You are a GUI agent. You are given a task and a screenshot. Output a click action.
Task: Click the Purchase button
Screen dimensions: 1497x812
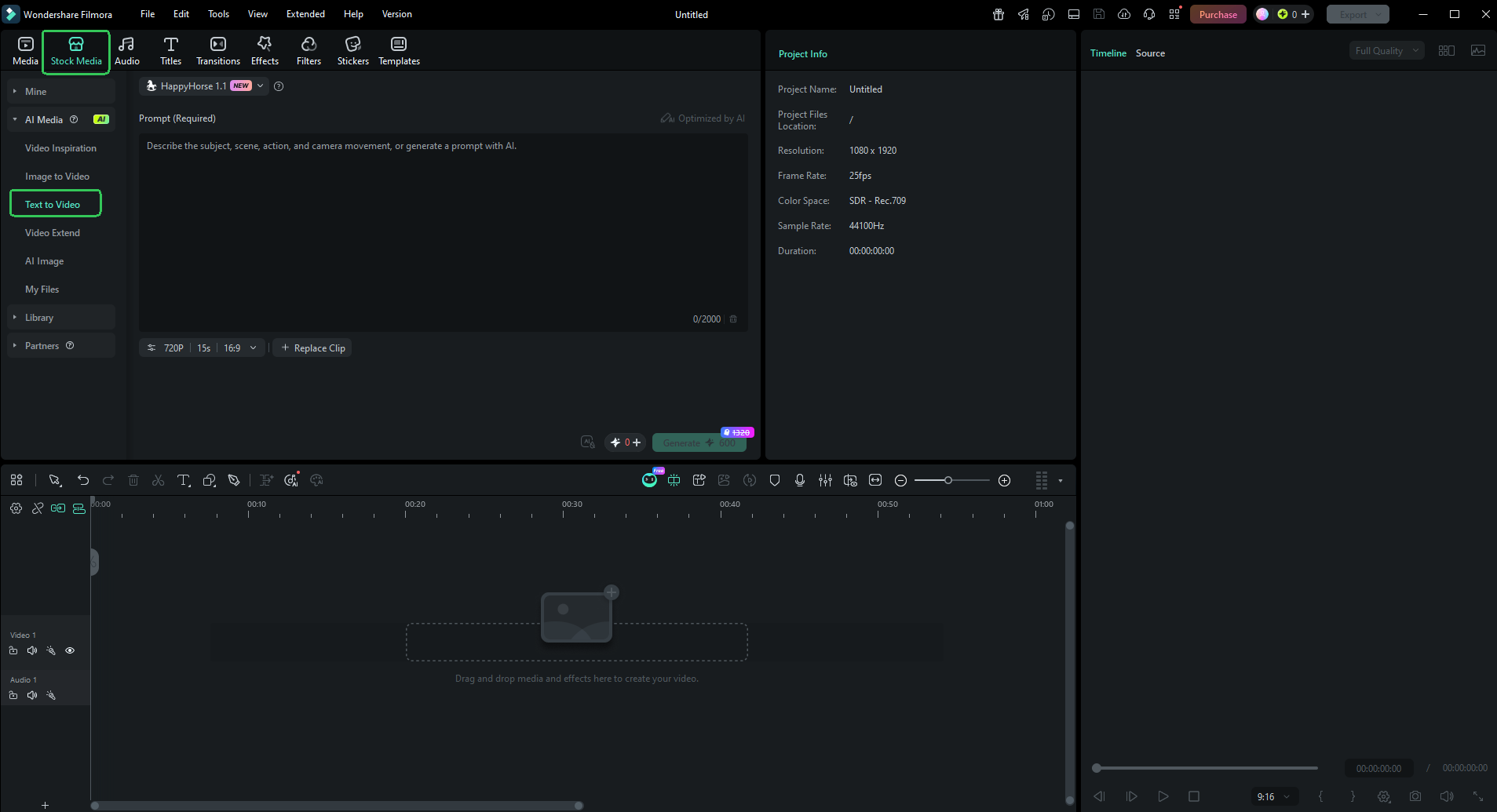pyautogui.click(x=1218, y=14)
